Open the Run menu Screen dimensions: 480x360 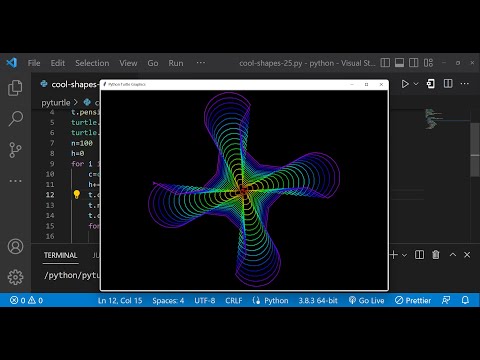tap(176, 63)
